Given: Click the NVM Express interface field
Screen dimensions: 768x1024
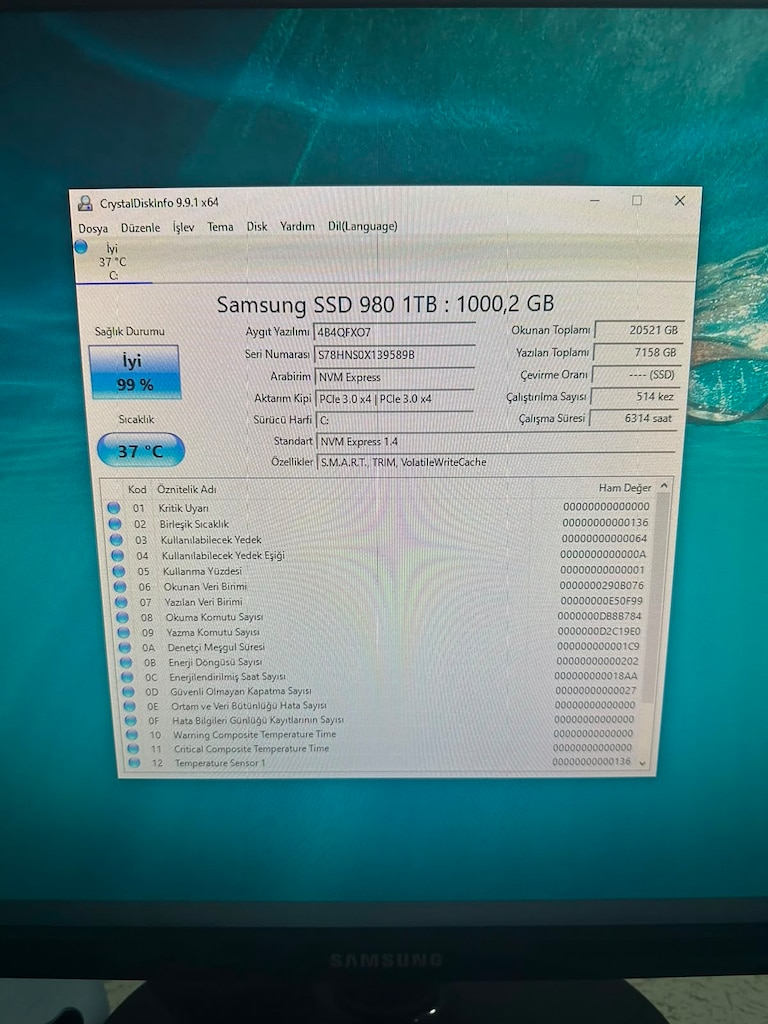Looking at the screenshot, I should (x=394, y=377).
